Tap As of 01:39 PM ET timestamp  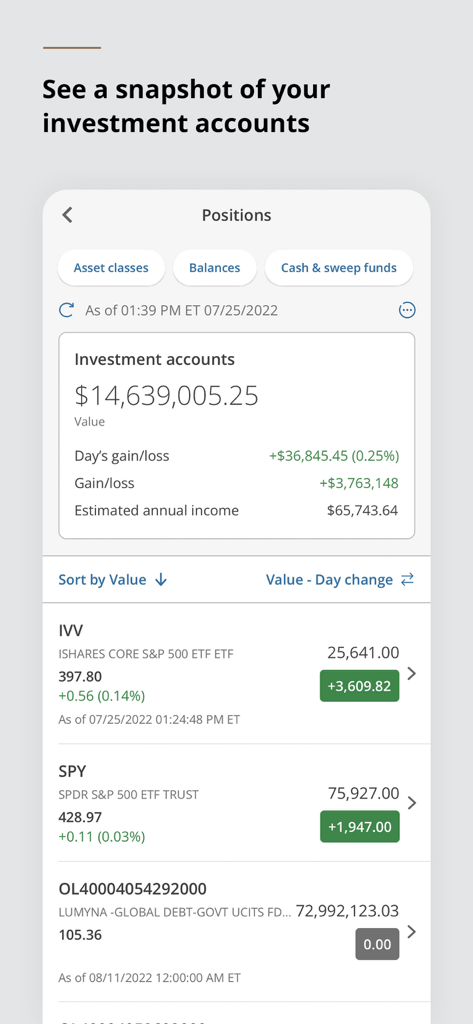[181, 310]
